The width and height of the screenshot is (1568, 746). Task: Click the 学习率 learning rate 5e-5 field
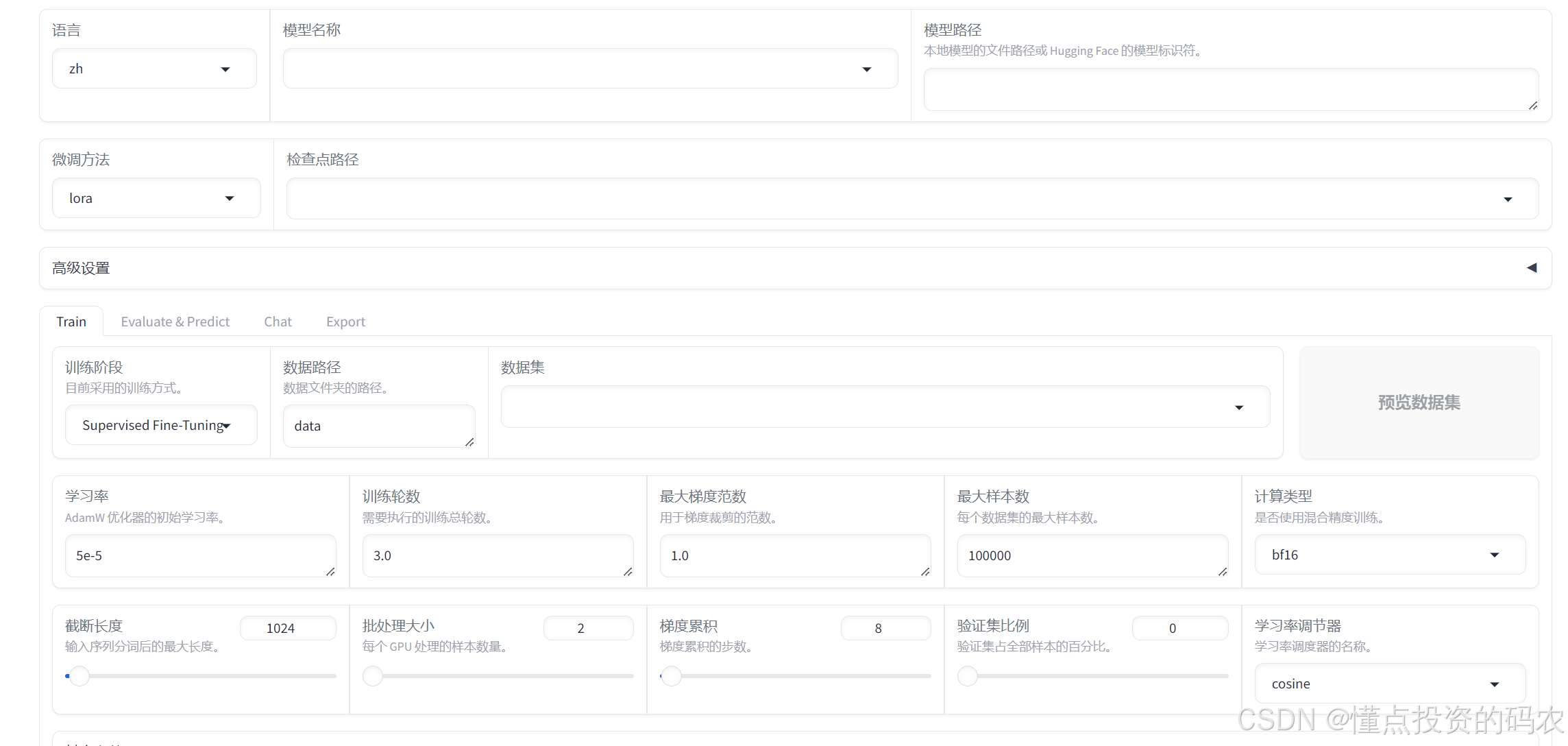pyautogui.click(x=200, y=555)
